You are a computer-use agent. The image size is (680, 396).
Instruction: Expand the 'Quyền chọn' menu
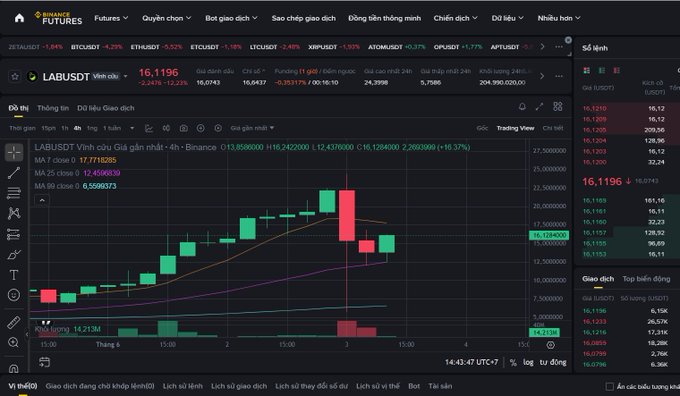coord(167,18)
